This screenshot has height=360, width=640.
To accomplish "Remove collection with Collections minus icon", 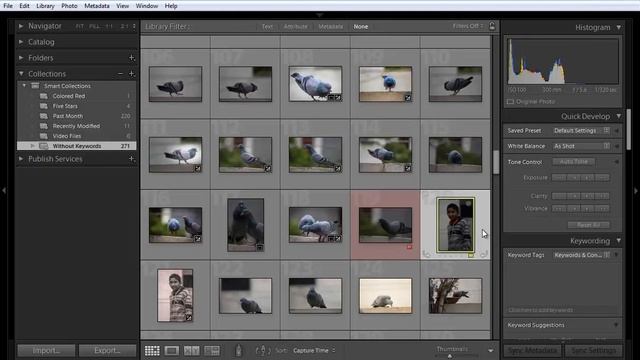I will coord(120,74).
